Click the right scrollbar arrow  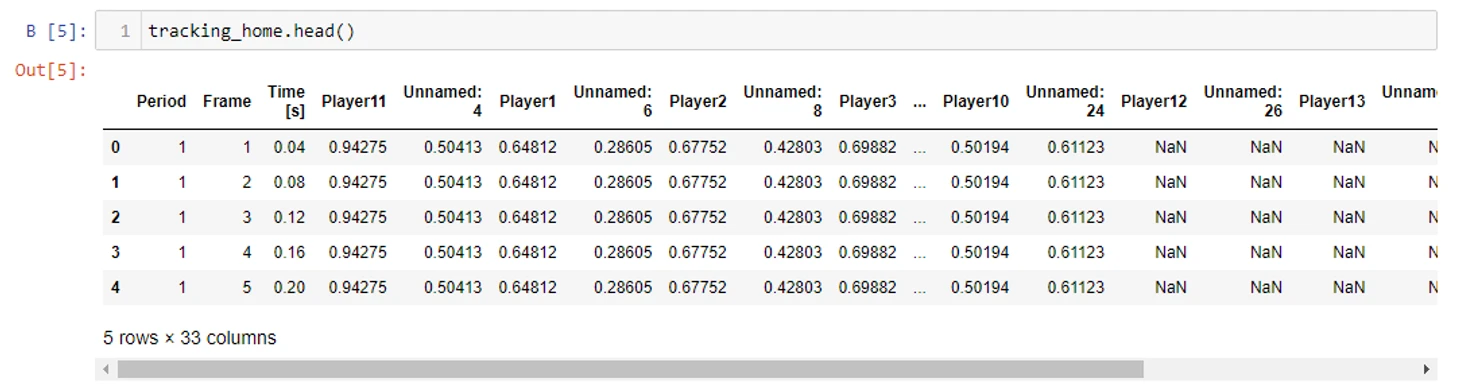click(1426, 370)
